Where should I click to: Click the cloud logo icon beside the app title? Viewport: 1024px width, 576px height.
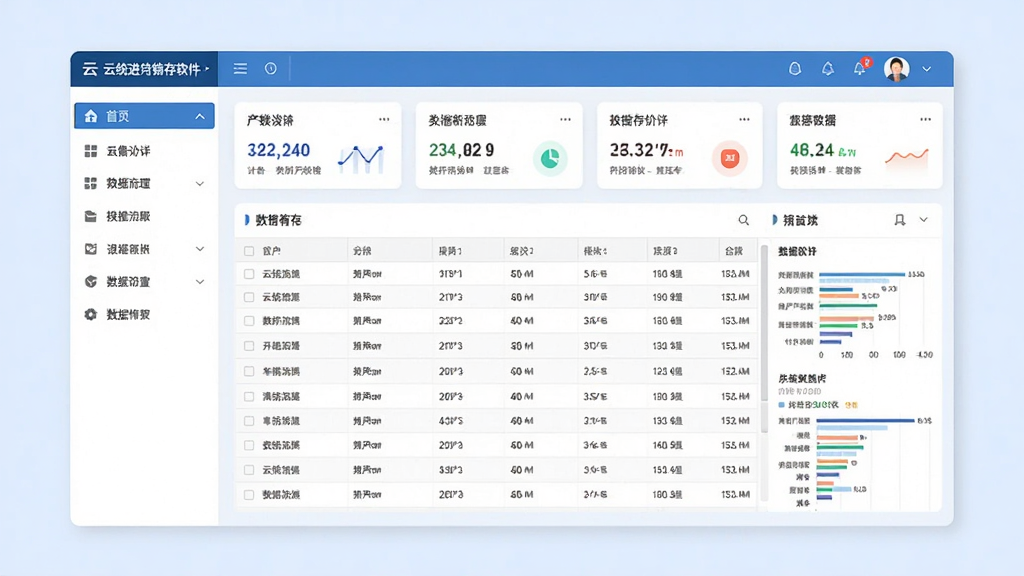click(90, 69)
